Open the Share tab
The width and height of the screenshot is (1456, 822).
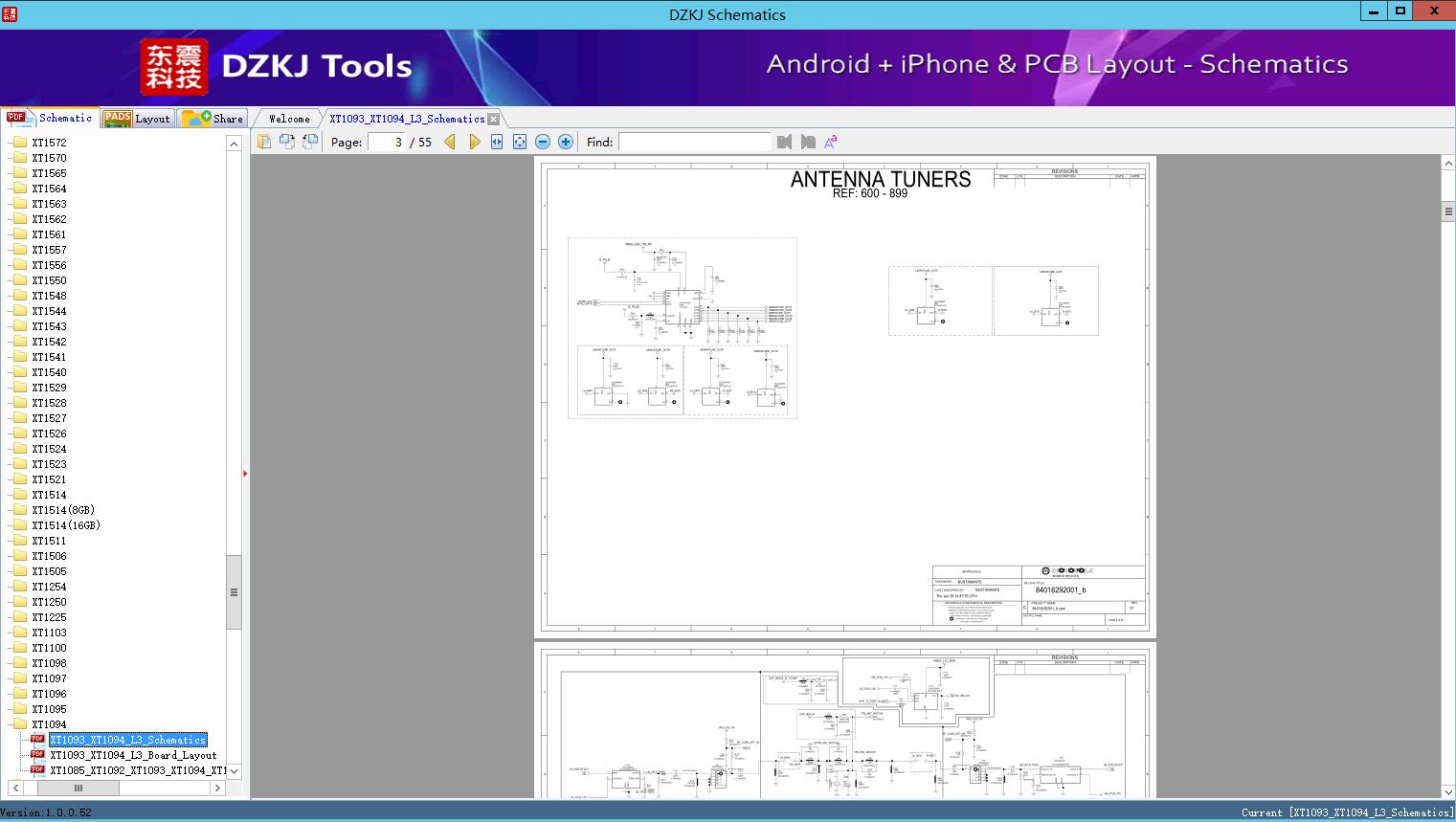(213, 119)
